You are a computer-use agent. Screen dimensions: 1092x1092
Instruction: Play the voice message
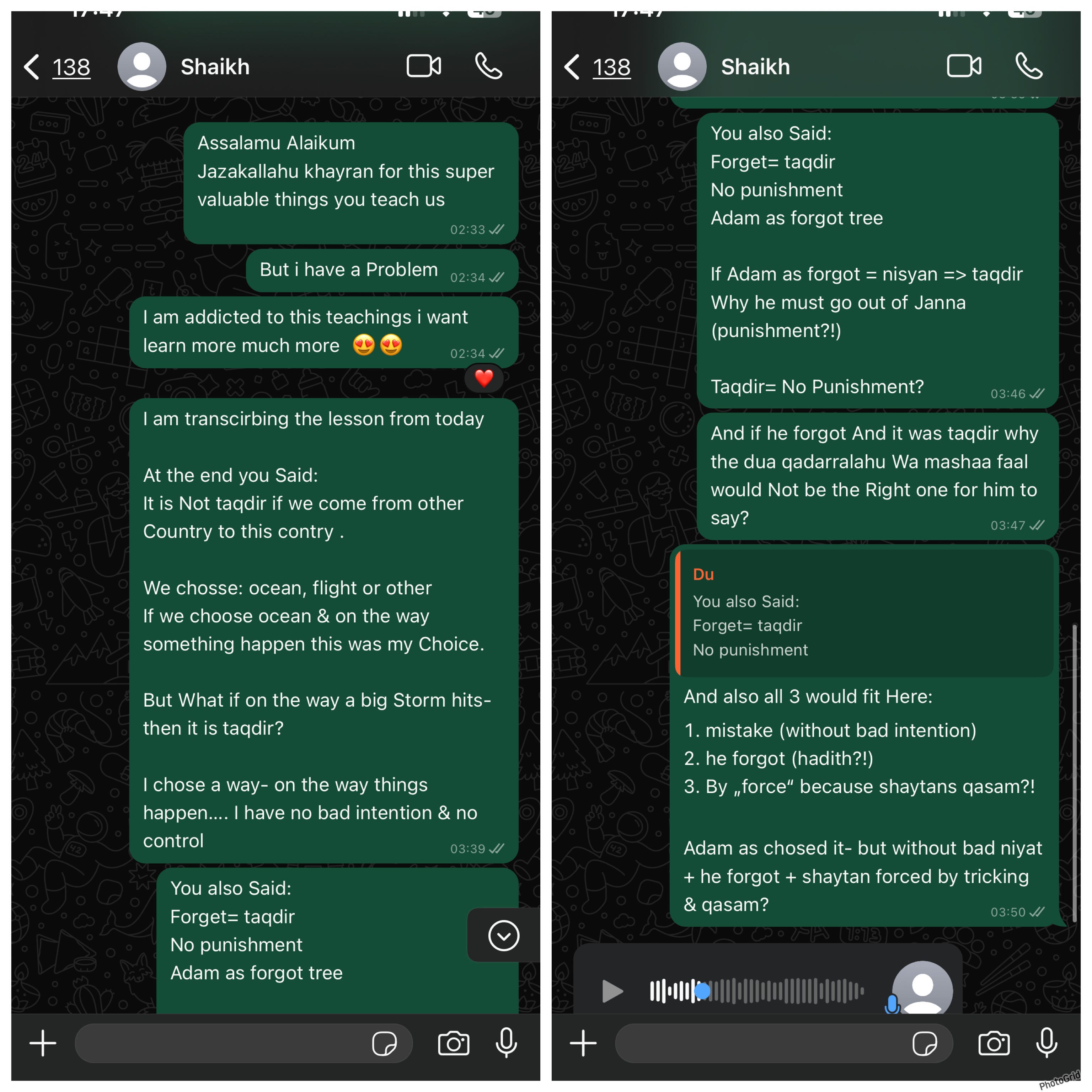(x=611, y=991)
